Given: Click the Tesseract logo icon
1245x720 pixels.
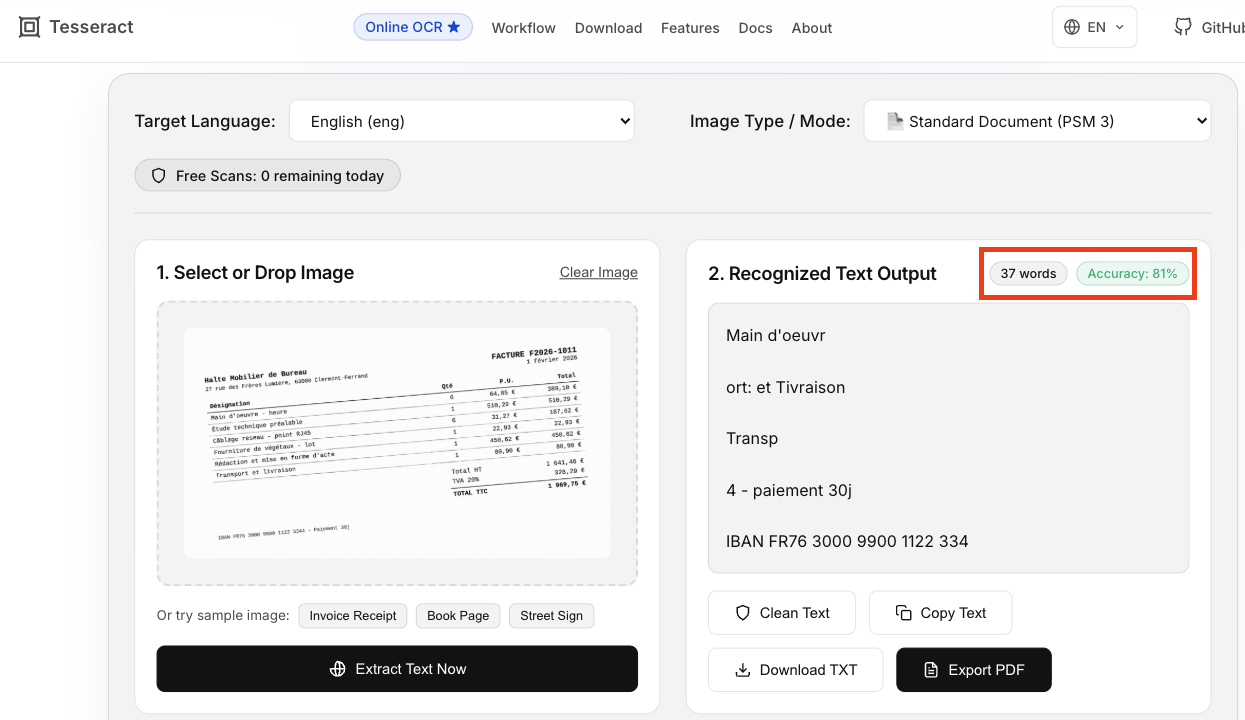Looking at the screenshot, I should [30, 27].
